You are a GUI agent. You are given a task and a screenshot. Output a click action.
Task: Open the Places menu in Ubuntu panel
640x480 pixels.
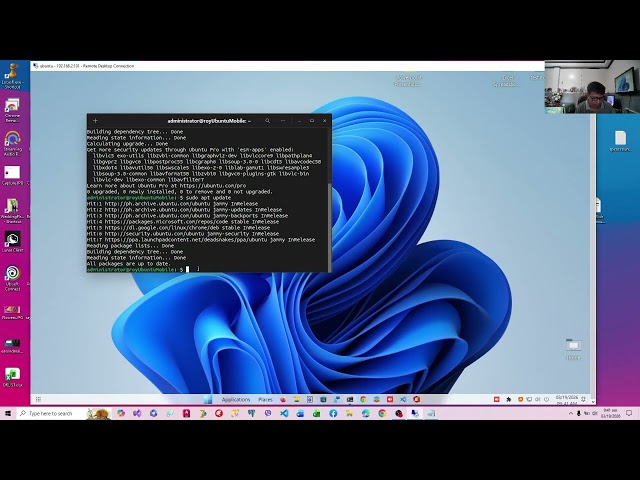(265, 400)
